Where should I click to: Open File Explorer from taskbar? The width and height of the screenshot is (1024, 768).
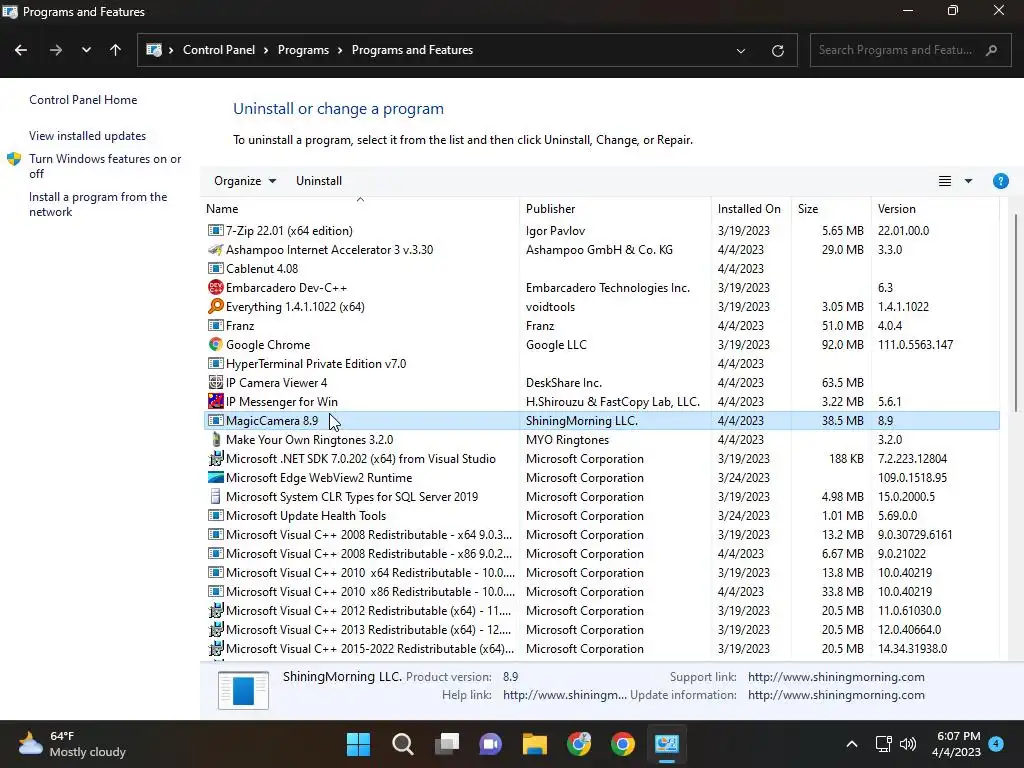535,744
